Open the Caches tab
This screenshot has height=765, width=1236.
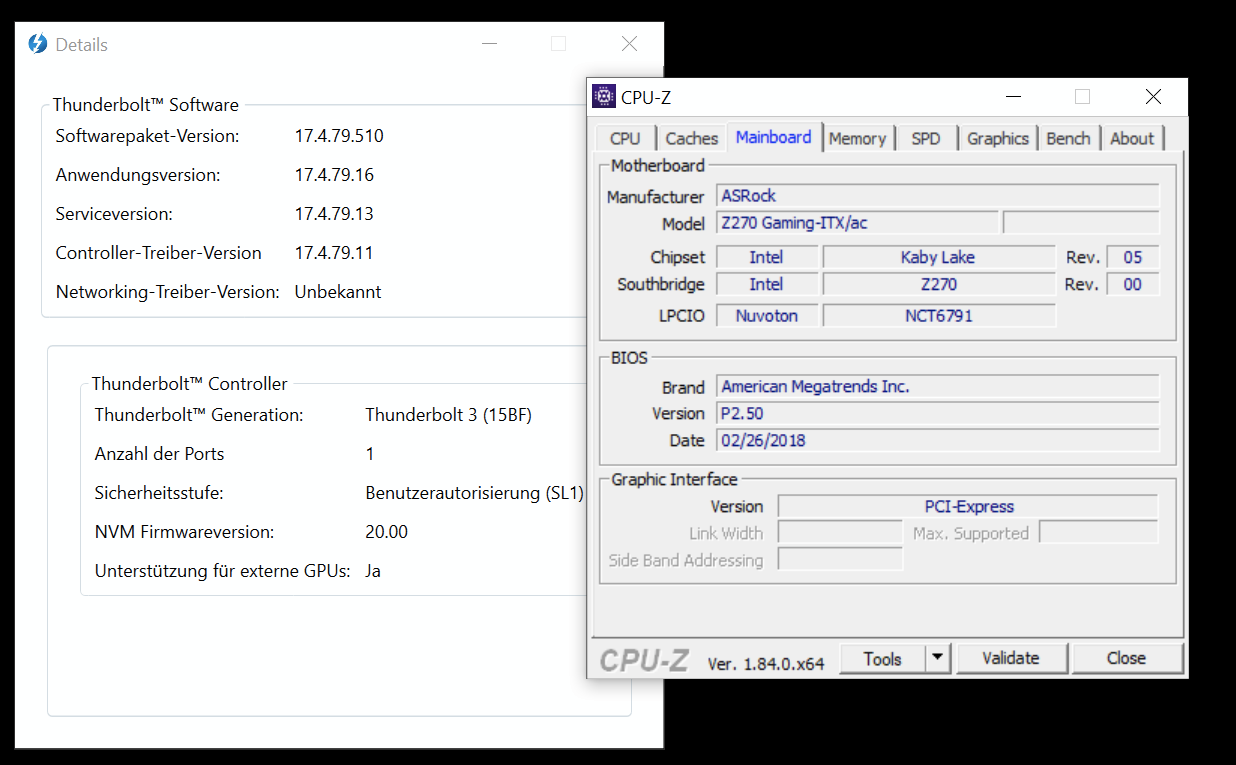click(692, 138)
